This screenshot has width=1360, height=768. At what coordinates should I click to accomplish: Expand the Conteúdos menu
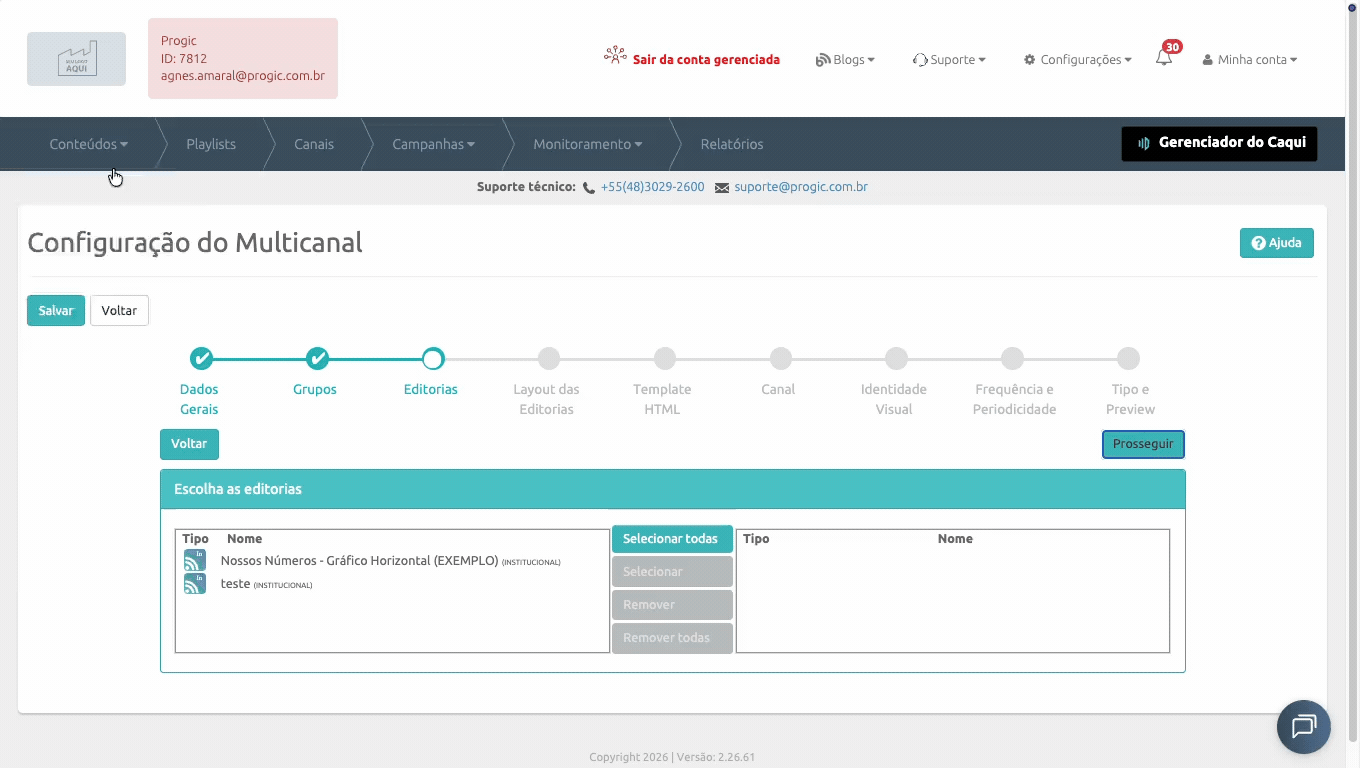pyautogui.click(x=89, y=144)
